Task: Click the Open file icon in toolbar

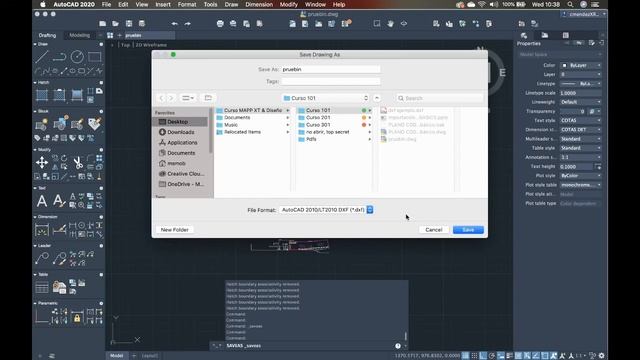Action: click(116, 24)
